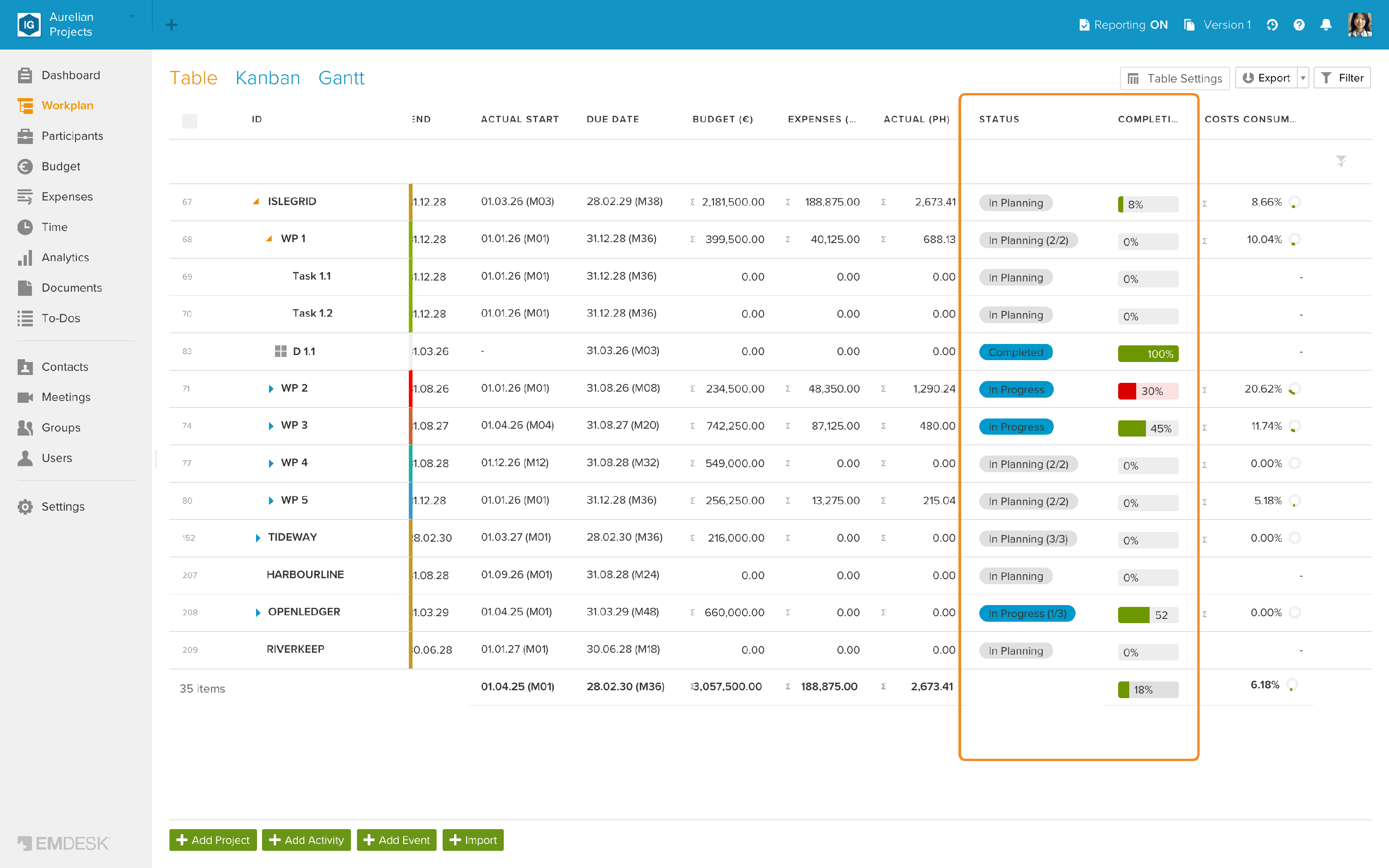Screen dimensions: 1389x868
Task: Toggle the select-all checkbox in table header
Action: 189,120
